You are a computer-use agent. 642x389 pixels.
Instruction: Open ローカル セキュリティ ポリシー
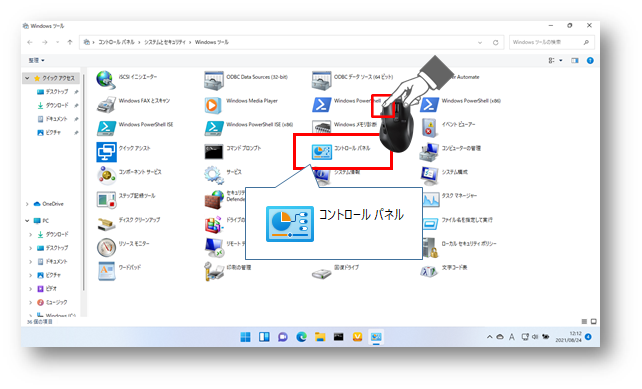click(x=459, y=247)
